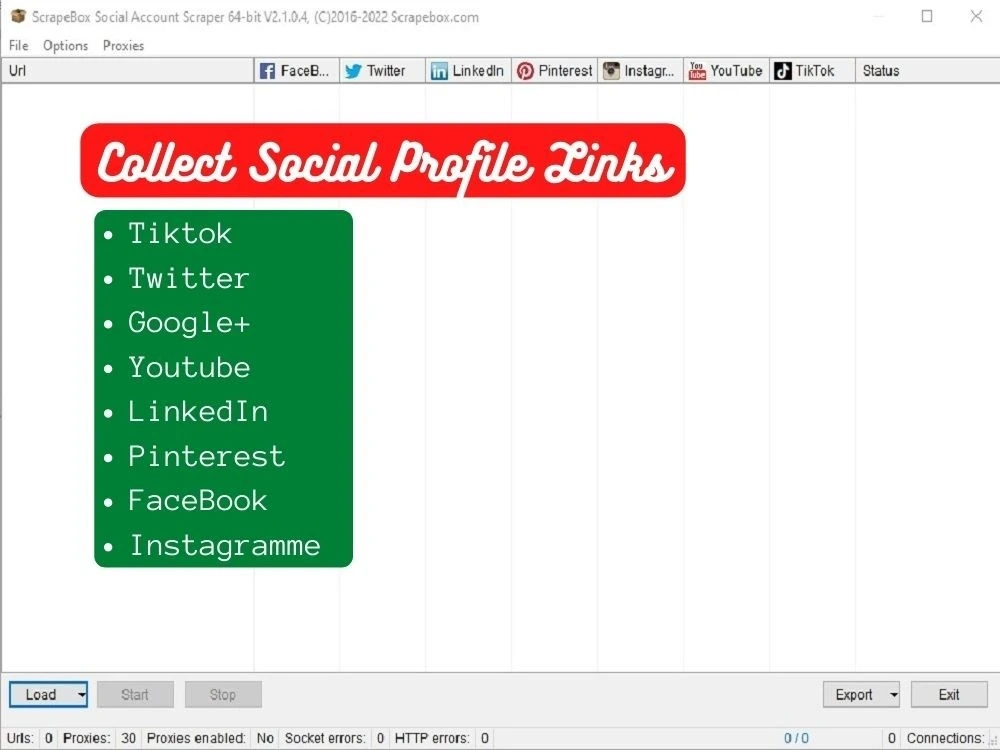This screenshot has height=750, width=1000.
Task: Click the Start button
Action: click(135, 695)
